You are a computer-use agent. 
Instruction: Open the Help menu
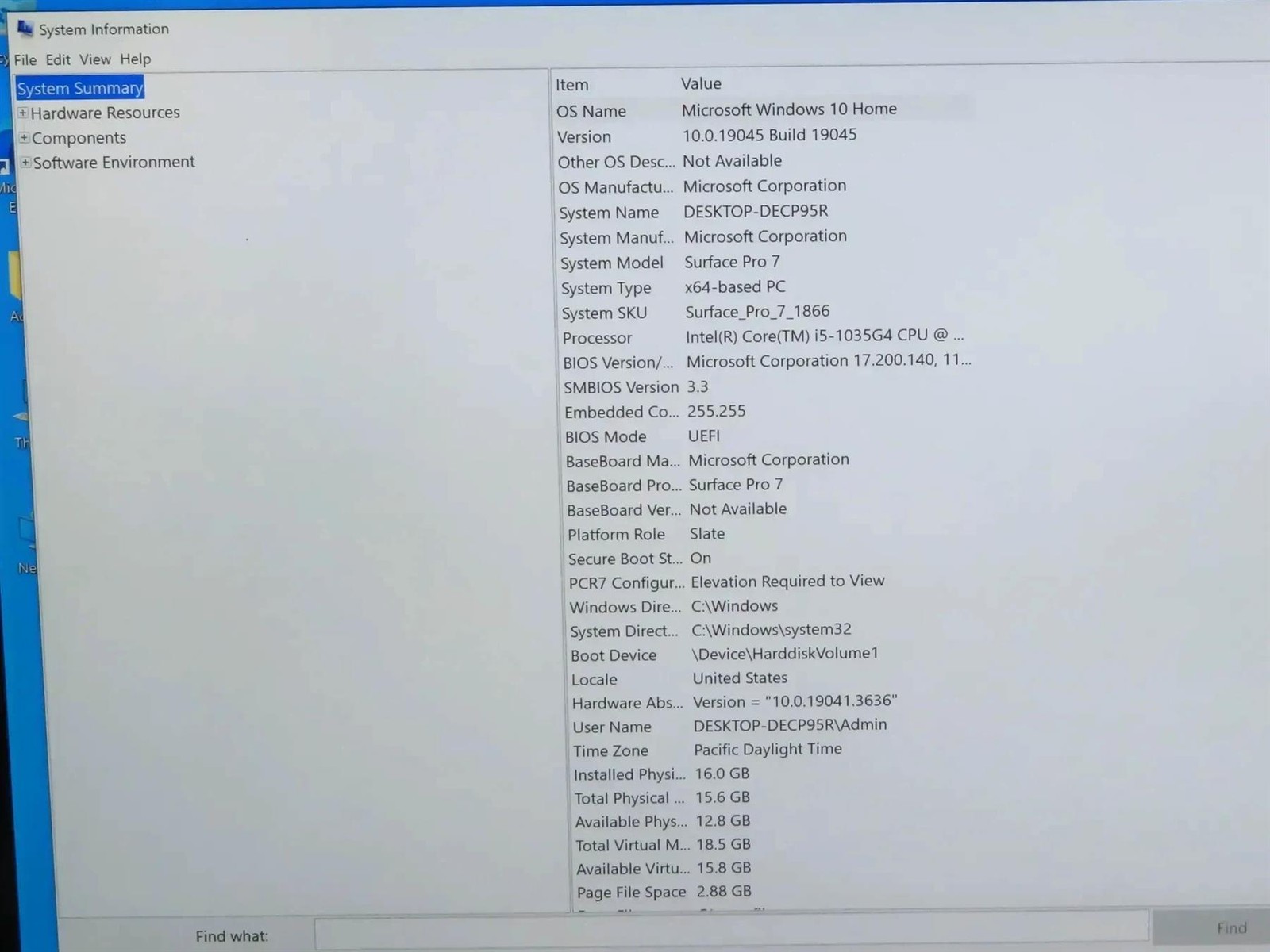(135, 59)
